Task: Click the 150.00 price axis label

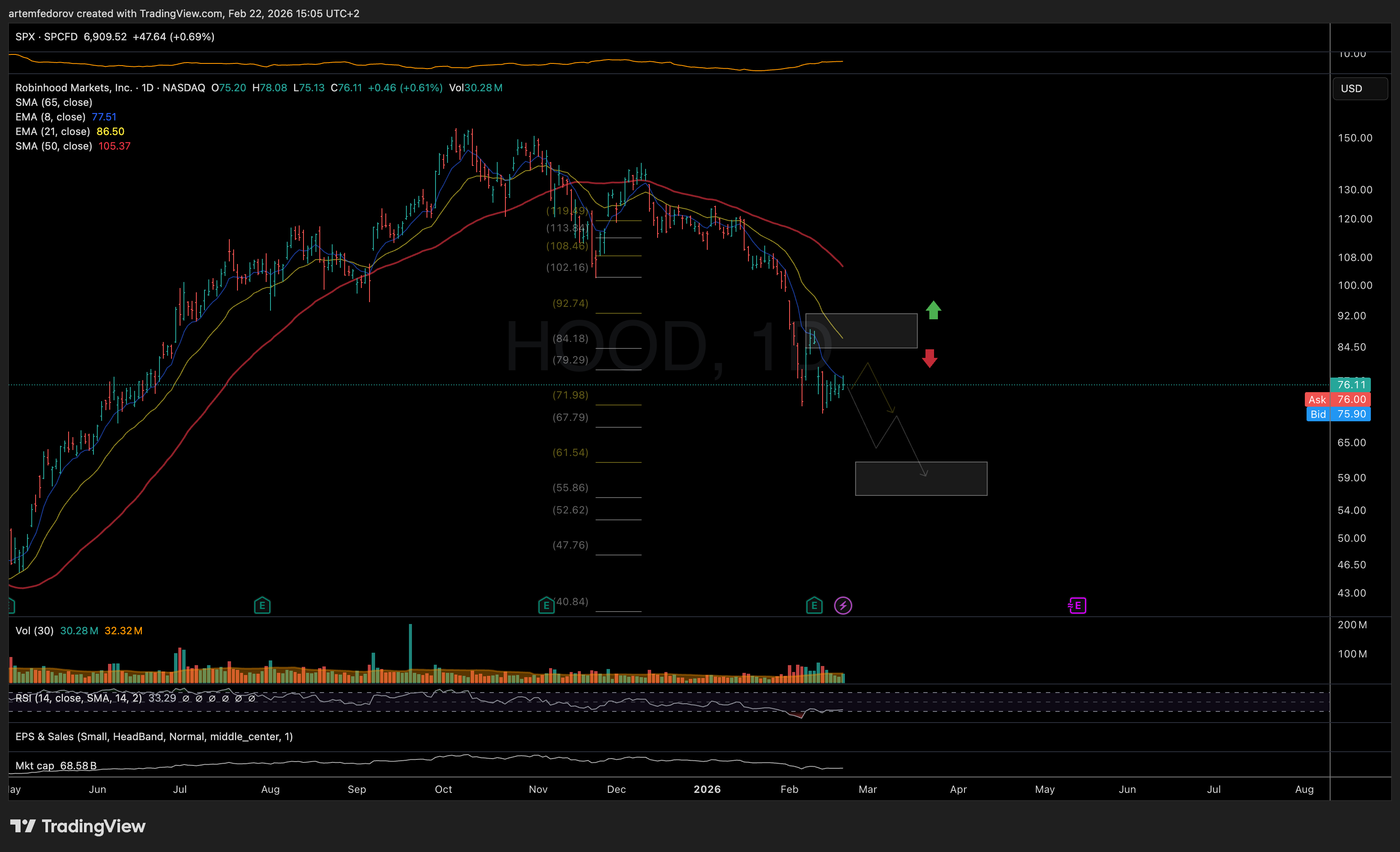Action: pyautogui.click(x=1355, y=138)
